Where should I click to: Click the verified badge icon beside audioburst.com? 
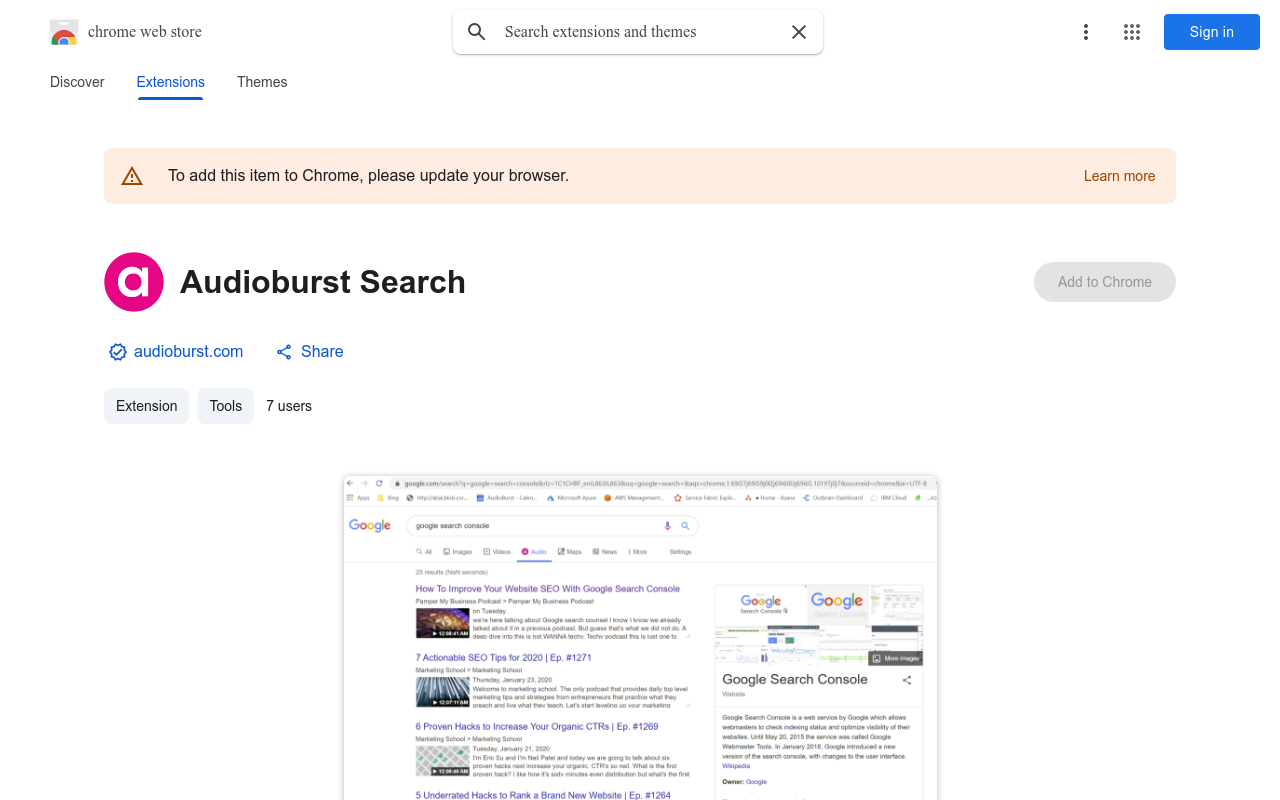tap(118, 352)
